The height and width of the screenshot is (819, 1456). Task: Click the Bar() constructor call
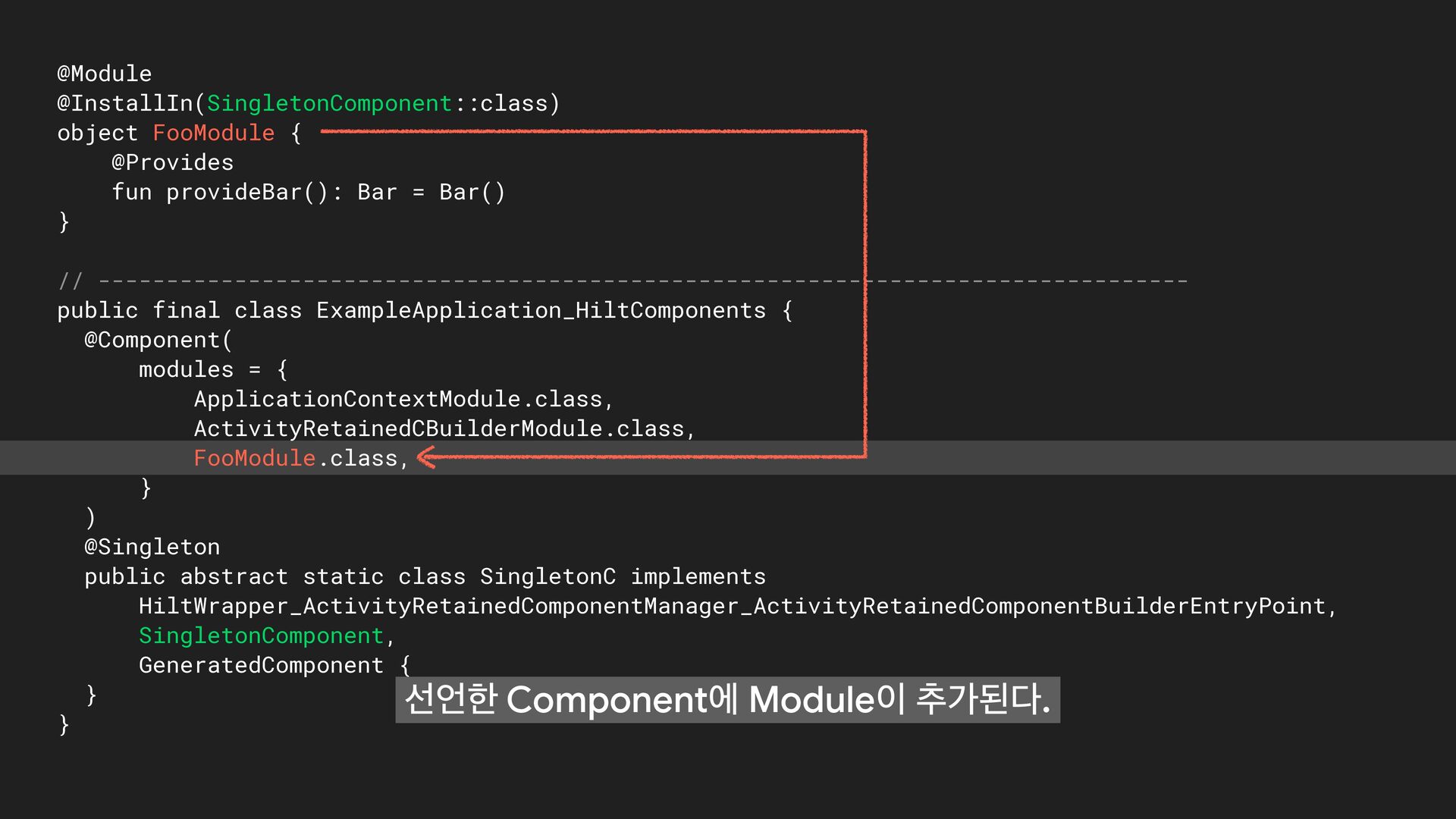click(472, 192)
